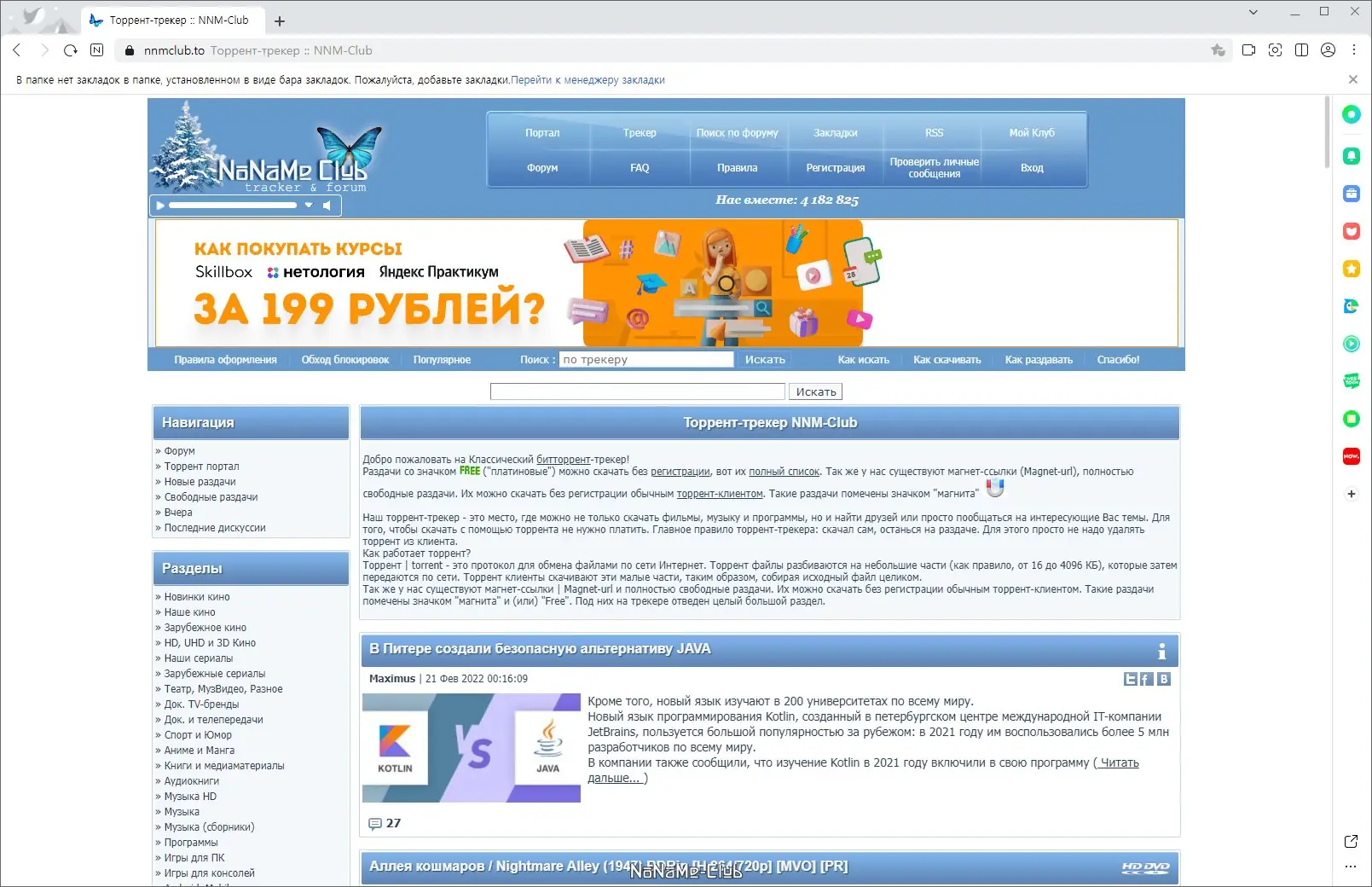Open the green ring icon in sidebar

pos(1352,114)
